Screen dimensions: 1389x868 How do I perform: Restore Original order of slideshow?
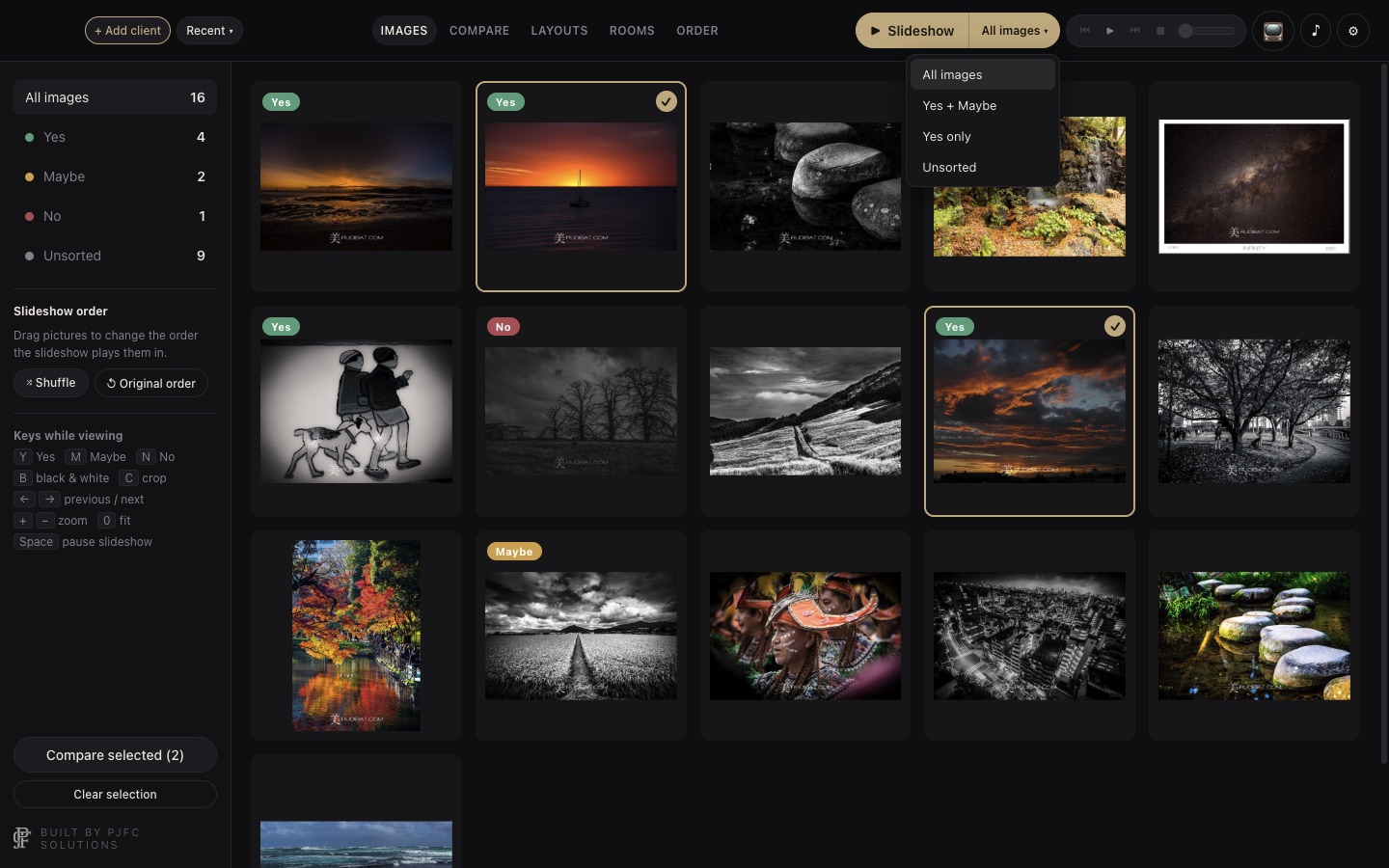click(151, 383)
